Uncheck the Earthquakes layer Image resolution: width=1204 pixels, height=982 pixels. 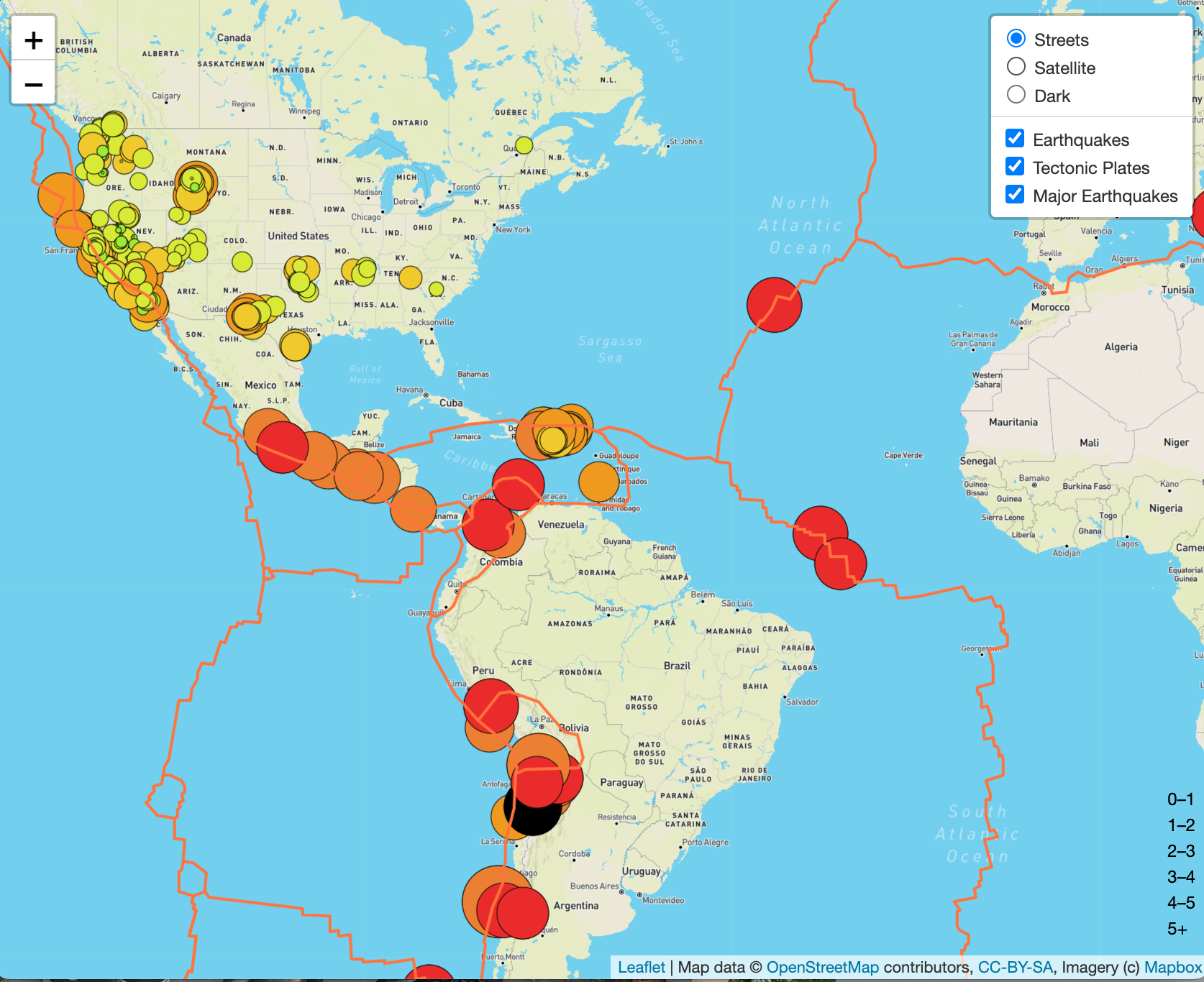coord(1014,139)
